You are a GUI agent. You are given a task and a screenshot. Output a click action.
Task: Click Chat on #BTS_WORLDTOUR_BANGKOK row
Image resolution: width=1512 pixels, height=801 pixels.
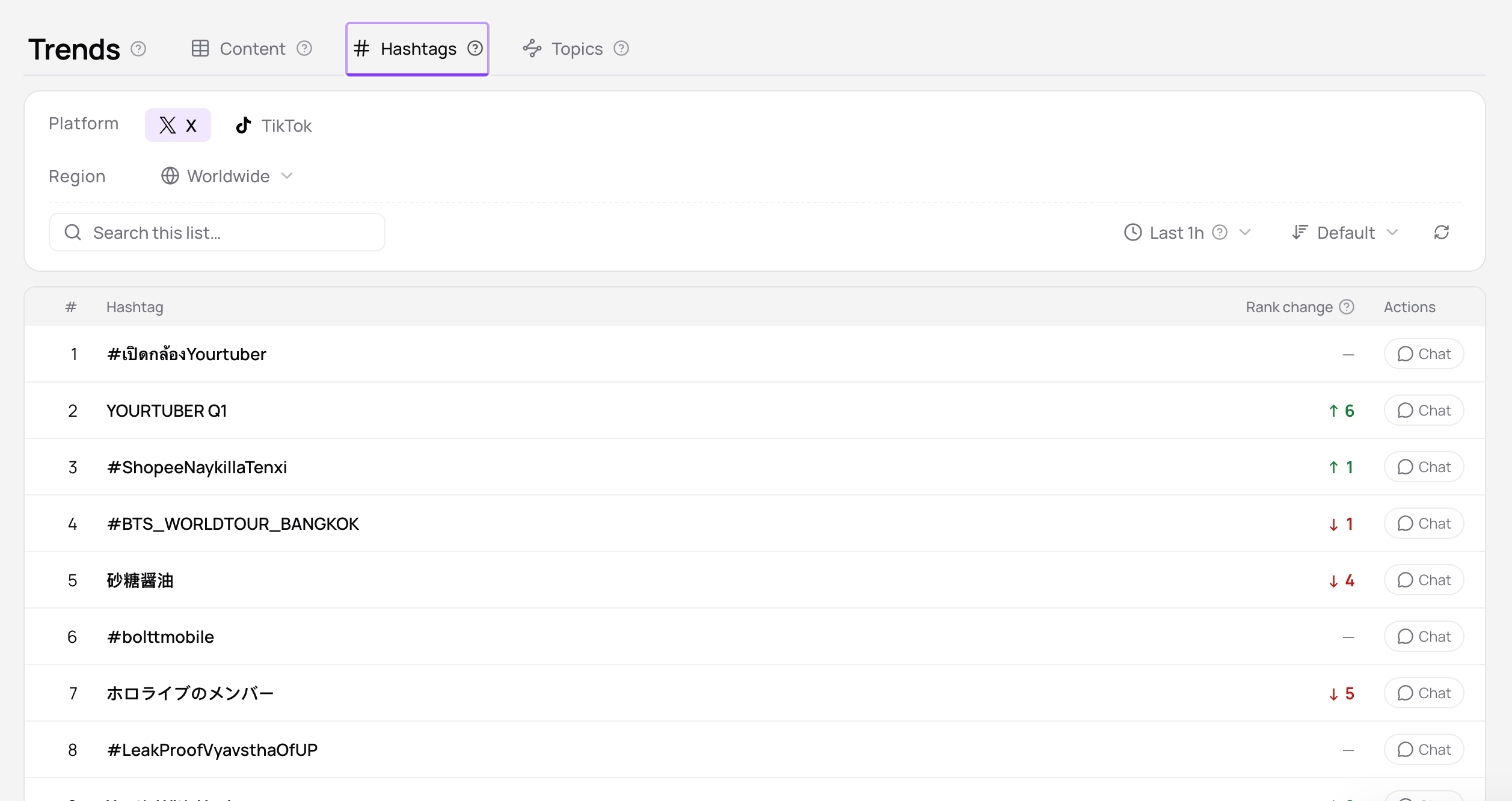tap(1424, 523)
